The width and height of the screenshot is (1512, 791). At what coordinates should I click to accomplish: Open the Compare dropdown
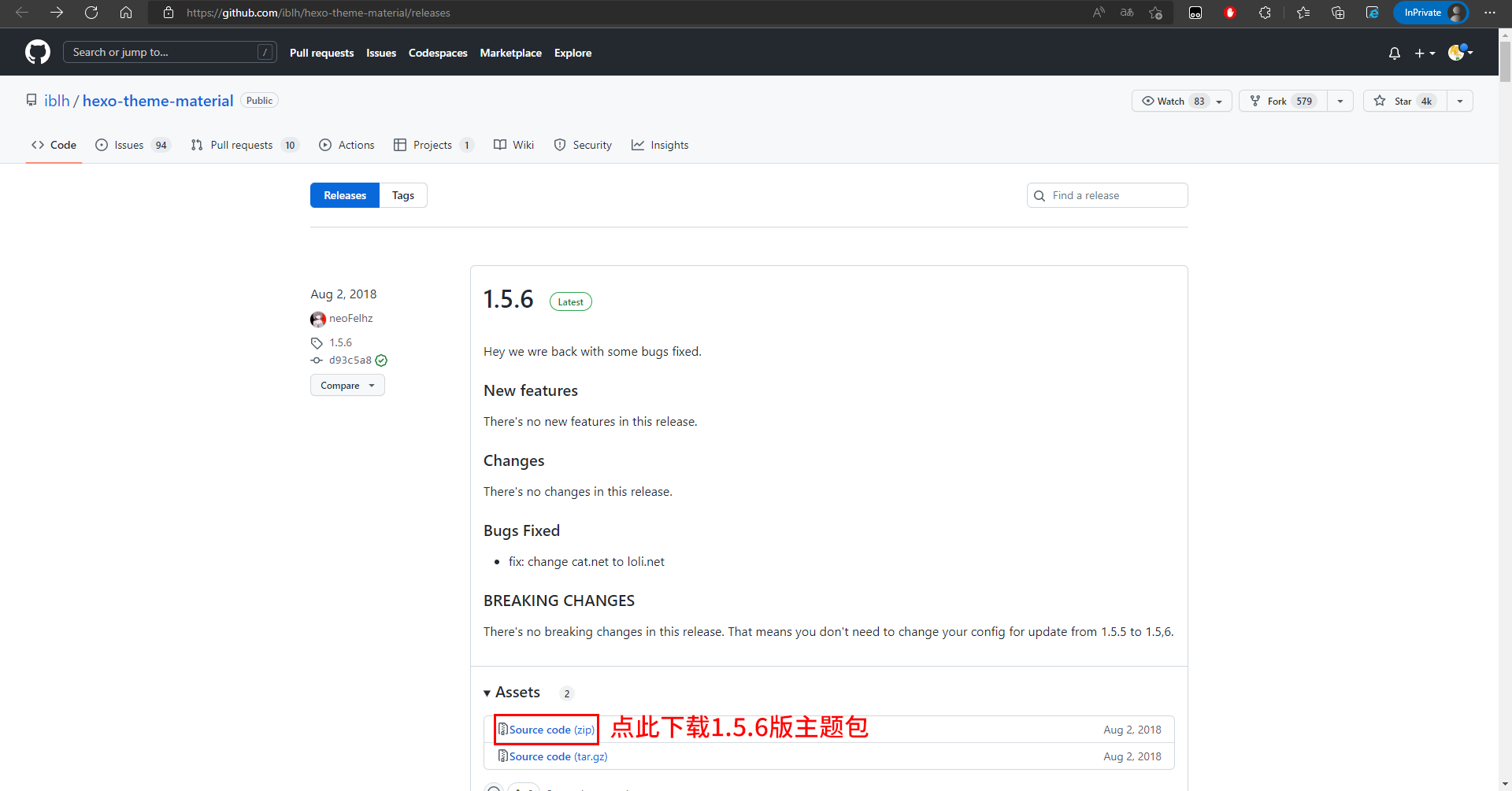click(347, 386)
